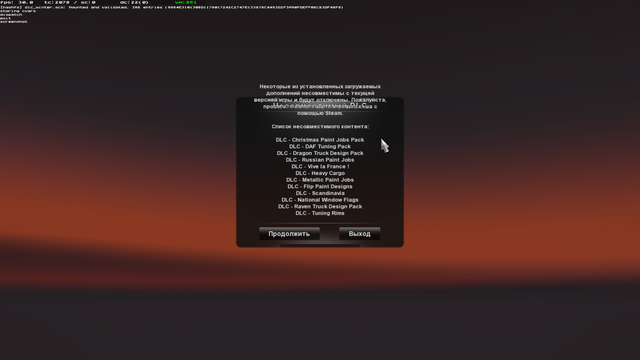Select DLC - Raven Truck Design Pack entry

[320, 207]
